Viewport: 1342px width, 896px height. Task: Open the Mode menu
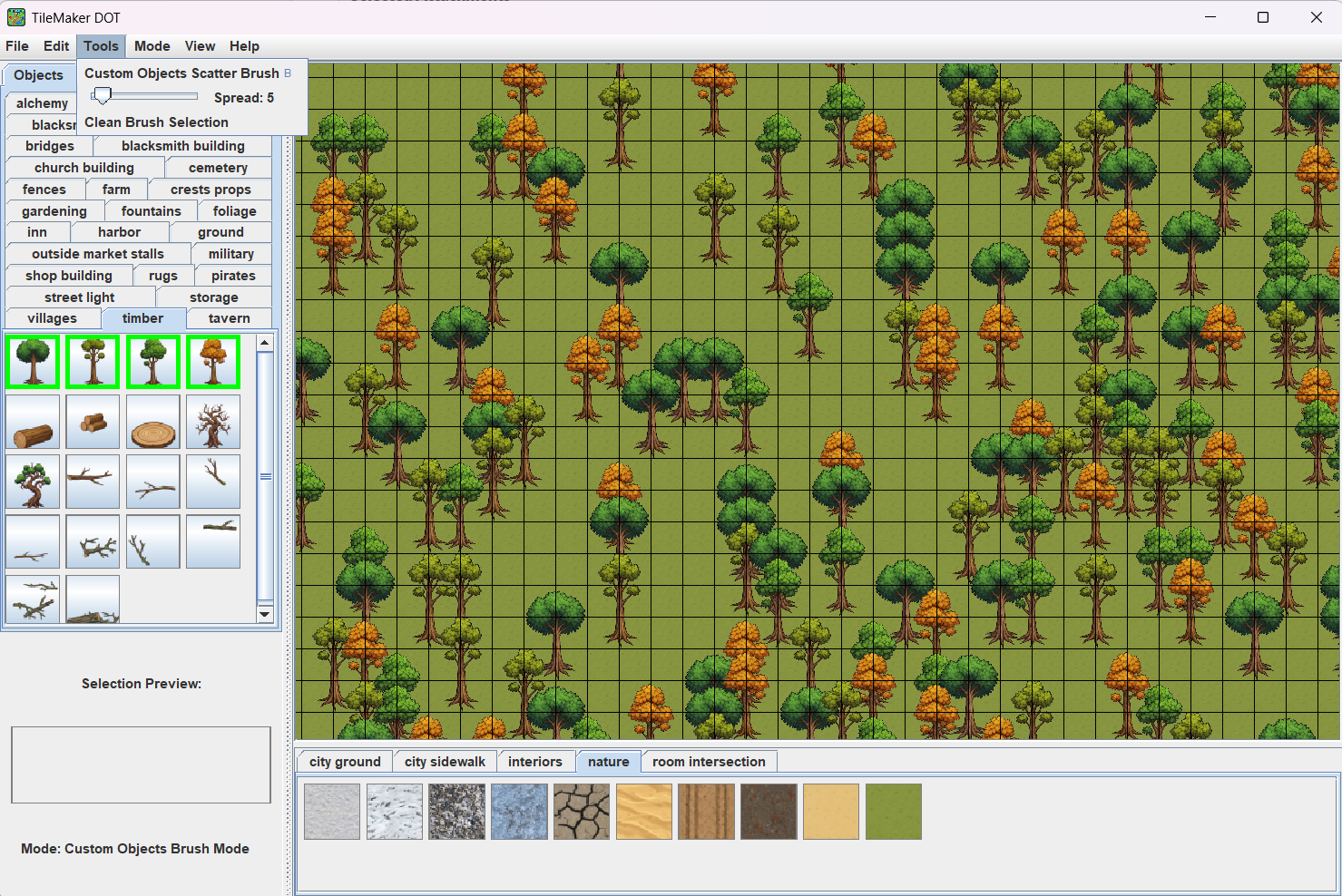click(152, 46)
